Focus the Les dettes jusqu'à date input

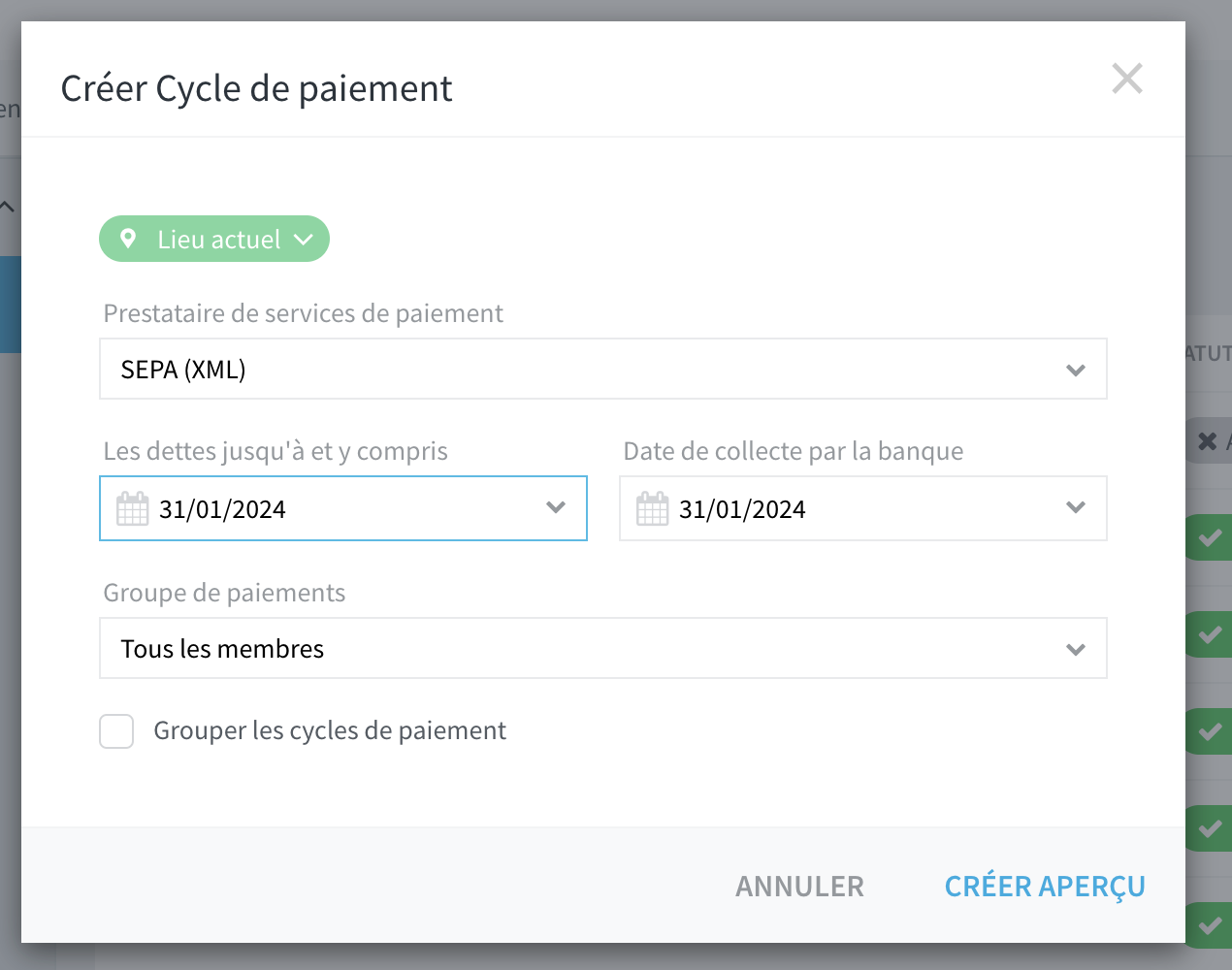tap(342, 508)
